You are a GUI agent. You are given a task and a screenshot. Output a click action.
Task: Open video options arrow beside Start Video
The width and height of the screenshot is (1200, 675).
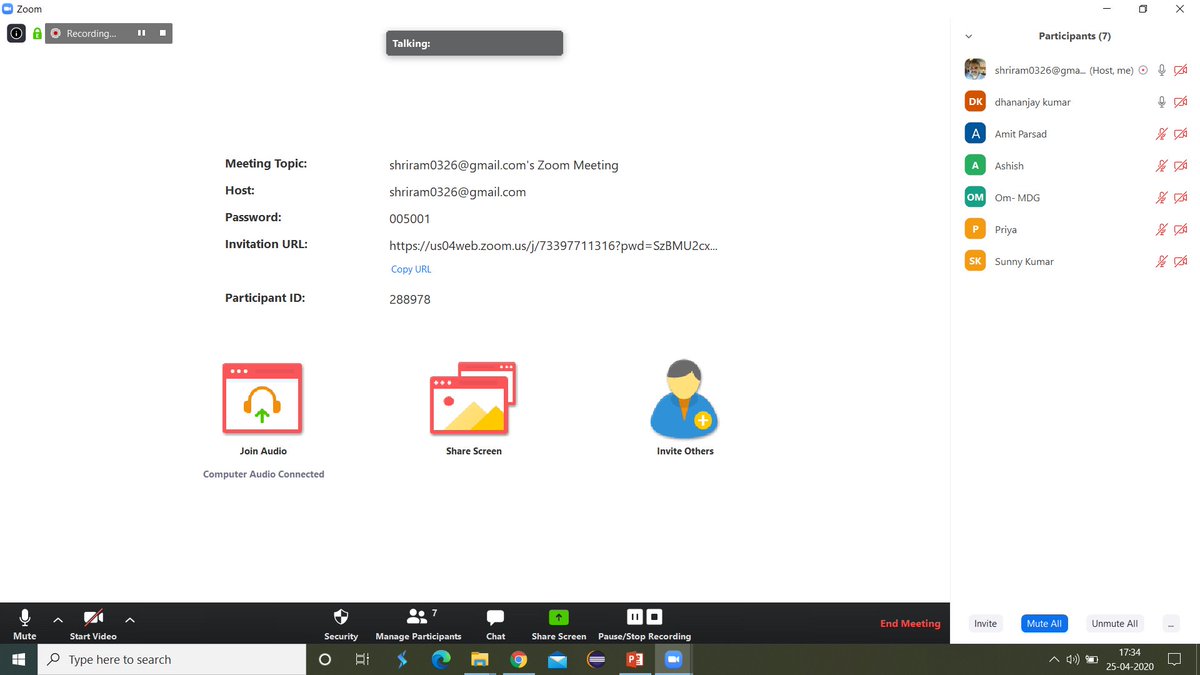click(x=130, y=620)
